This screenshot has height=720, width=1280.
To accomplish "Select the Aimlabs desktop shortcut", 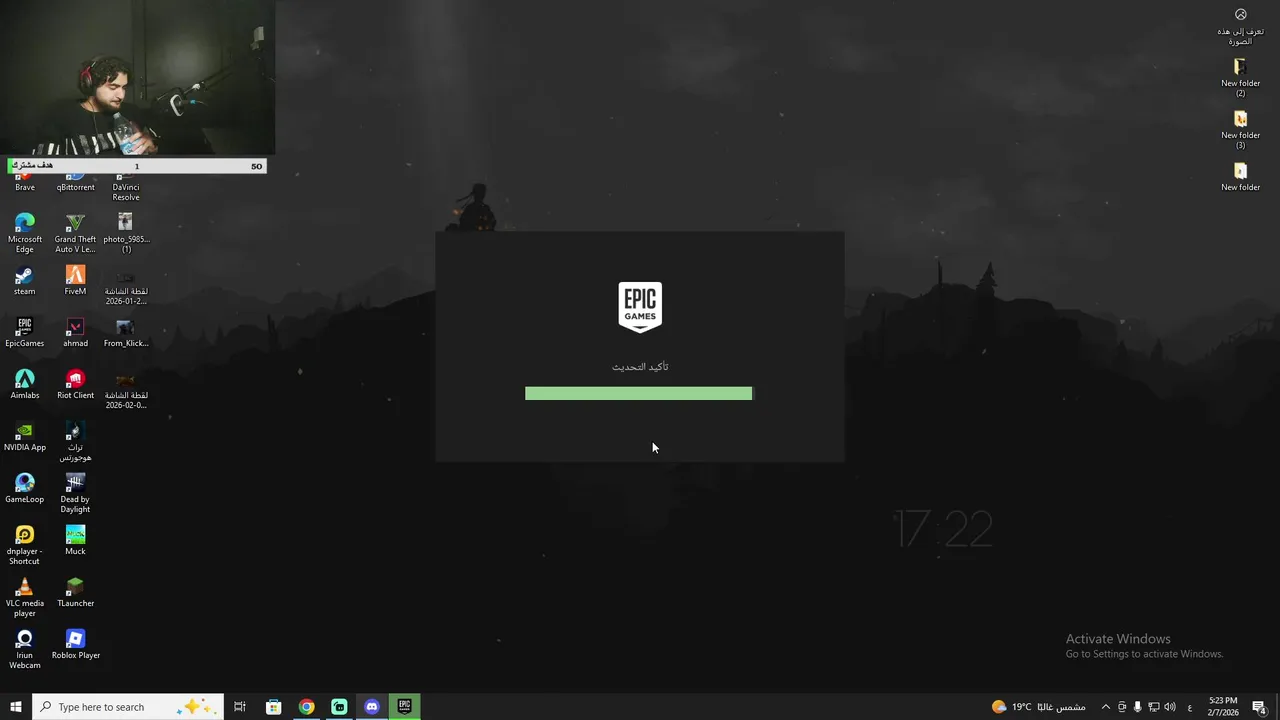I will point(25,384).
